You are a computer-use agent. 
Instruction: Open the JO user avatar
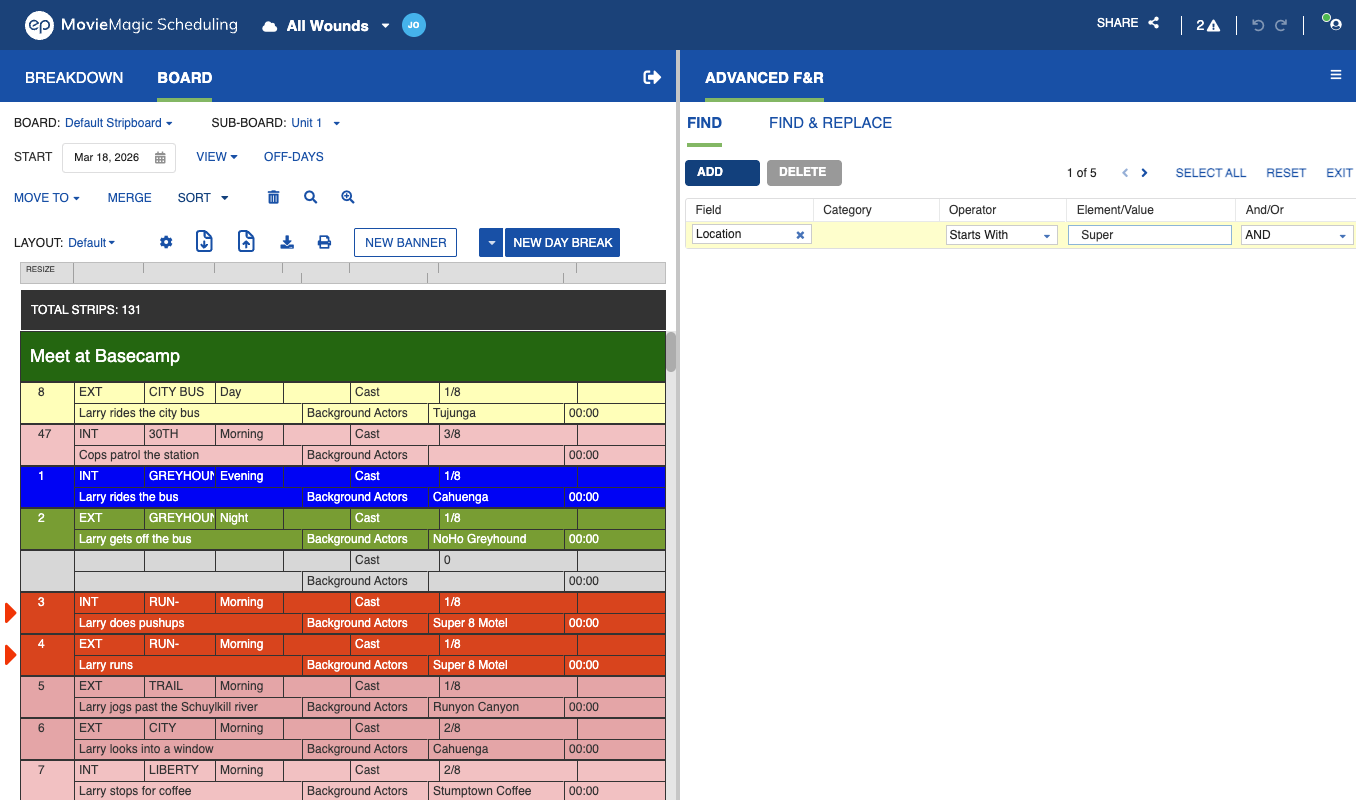pos(414,25)
